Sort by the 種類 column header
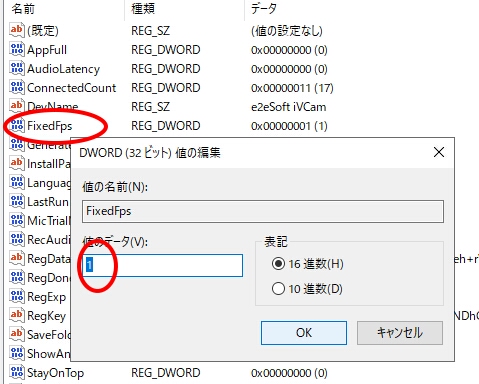479x384 pixels. click(143, 9)
